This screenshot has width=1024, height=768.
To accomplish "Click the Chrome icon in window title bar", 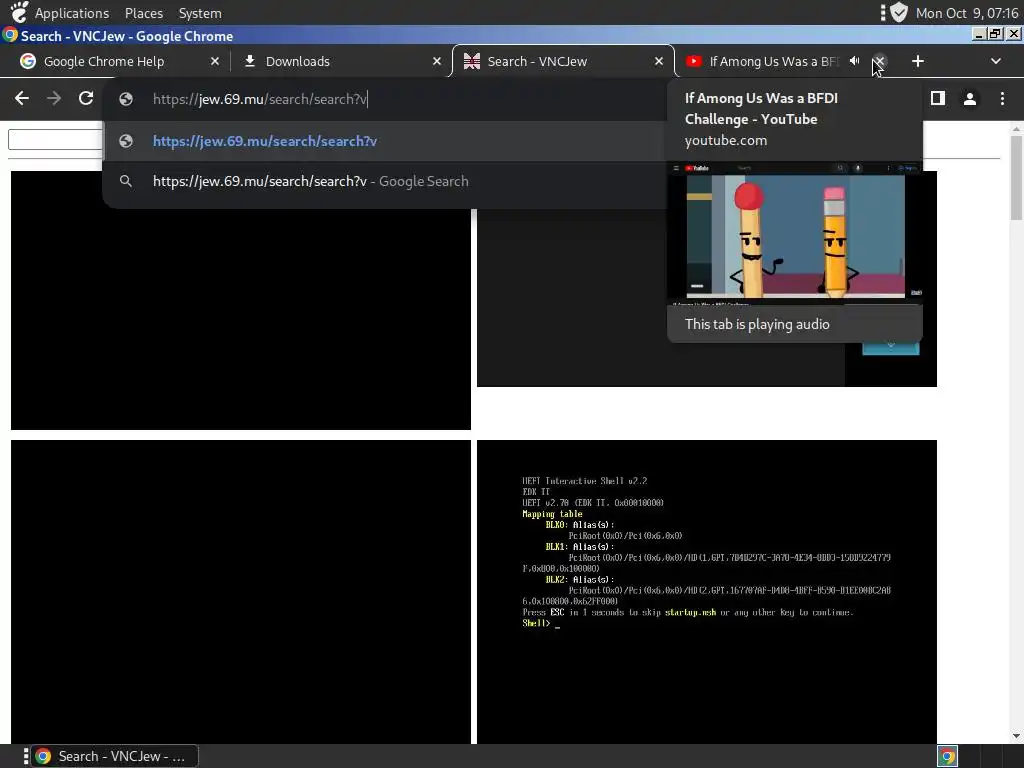I will [10, 35].
